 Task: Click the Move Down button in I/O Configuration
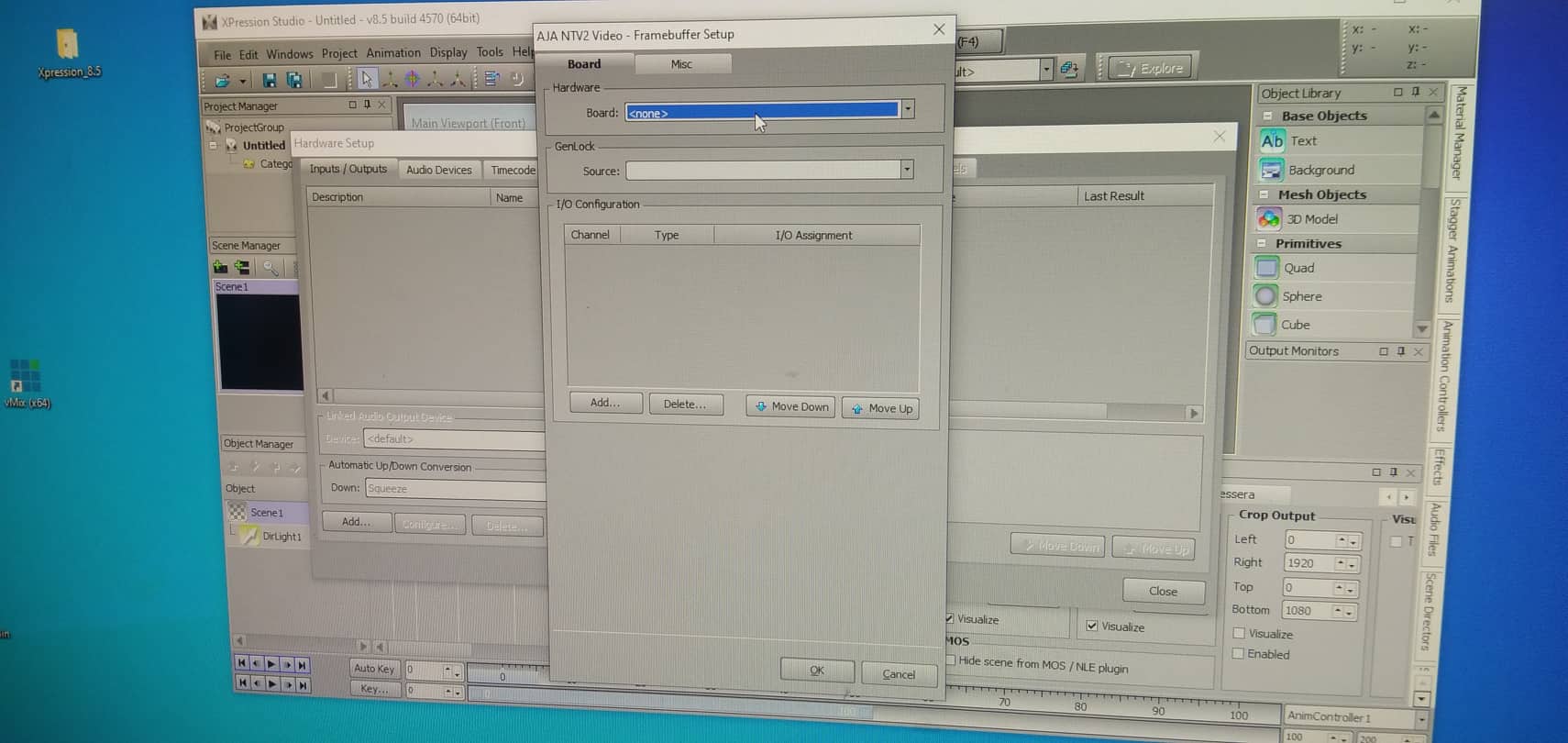[x=791, y=406]
